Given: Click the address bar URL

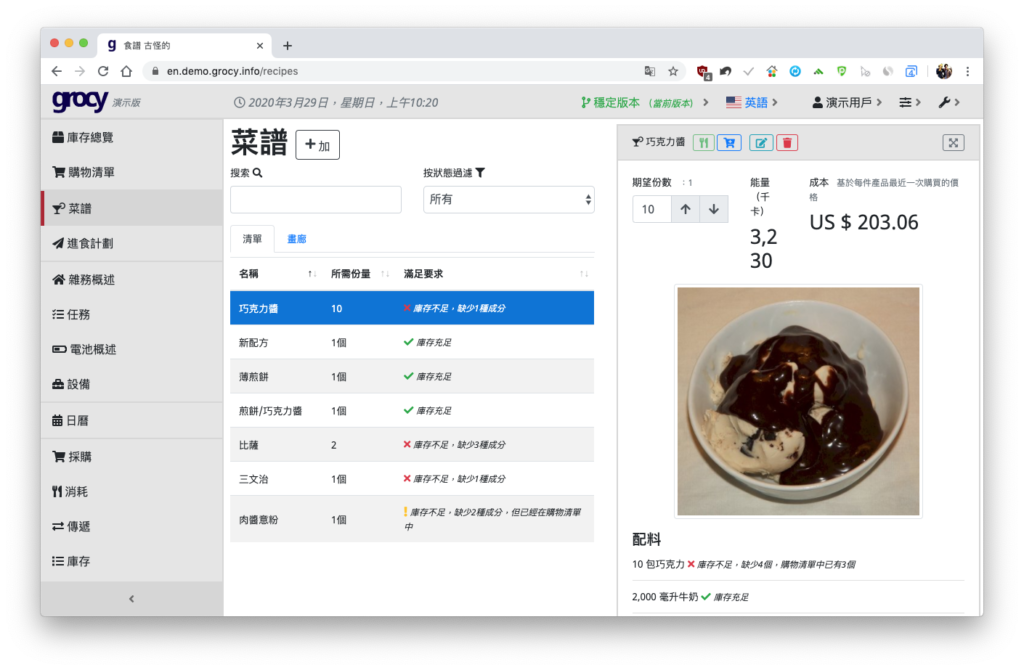Looking at the screenshot, I should pos(232,71).
